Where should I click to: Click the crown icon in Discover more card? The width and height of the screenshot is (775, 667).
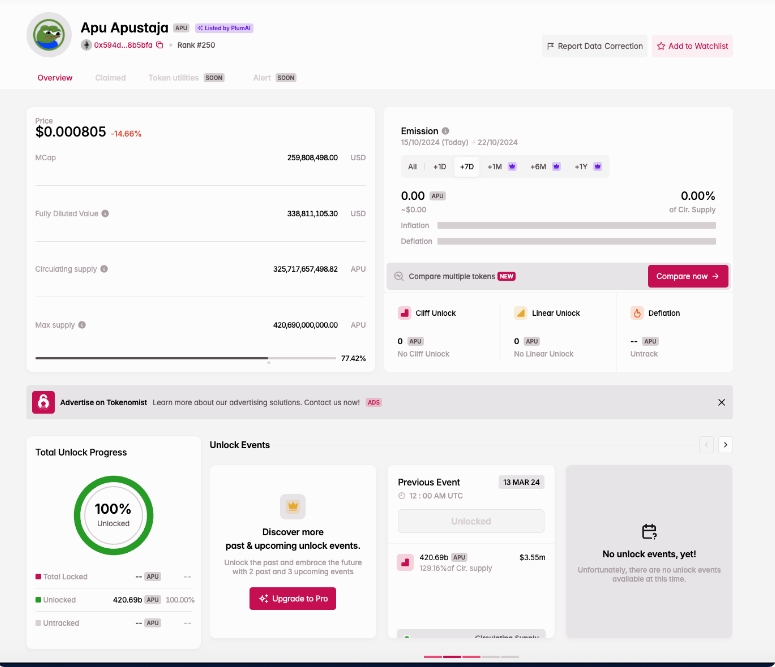[293, 506]
